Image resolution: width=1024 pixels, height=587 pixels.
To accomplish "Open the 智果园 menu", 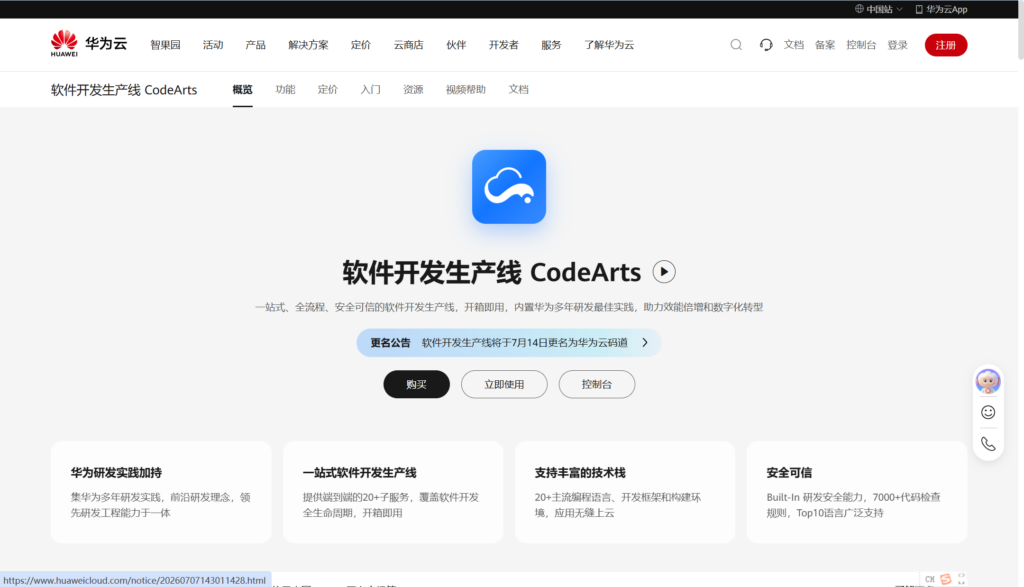I will (x=165, y=44).
